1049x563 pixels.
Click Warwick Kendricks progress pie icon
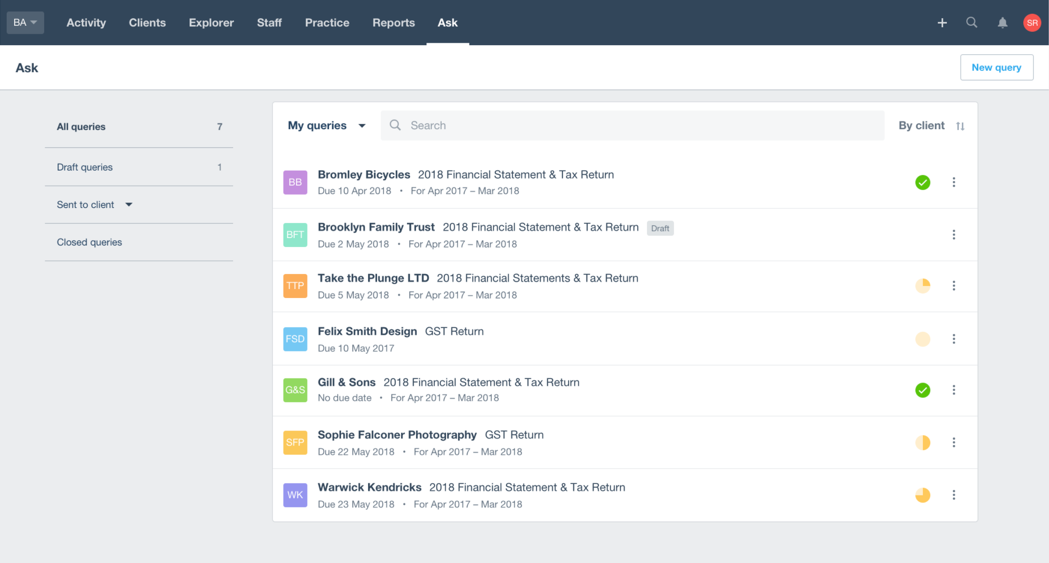(923, 495)
